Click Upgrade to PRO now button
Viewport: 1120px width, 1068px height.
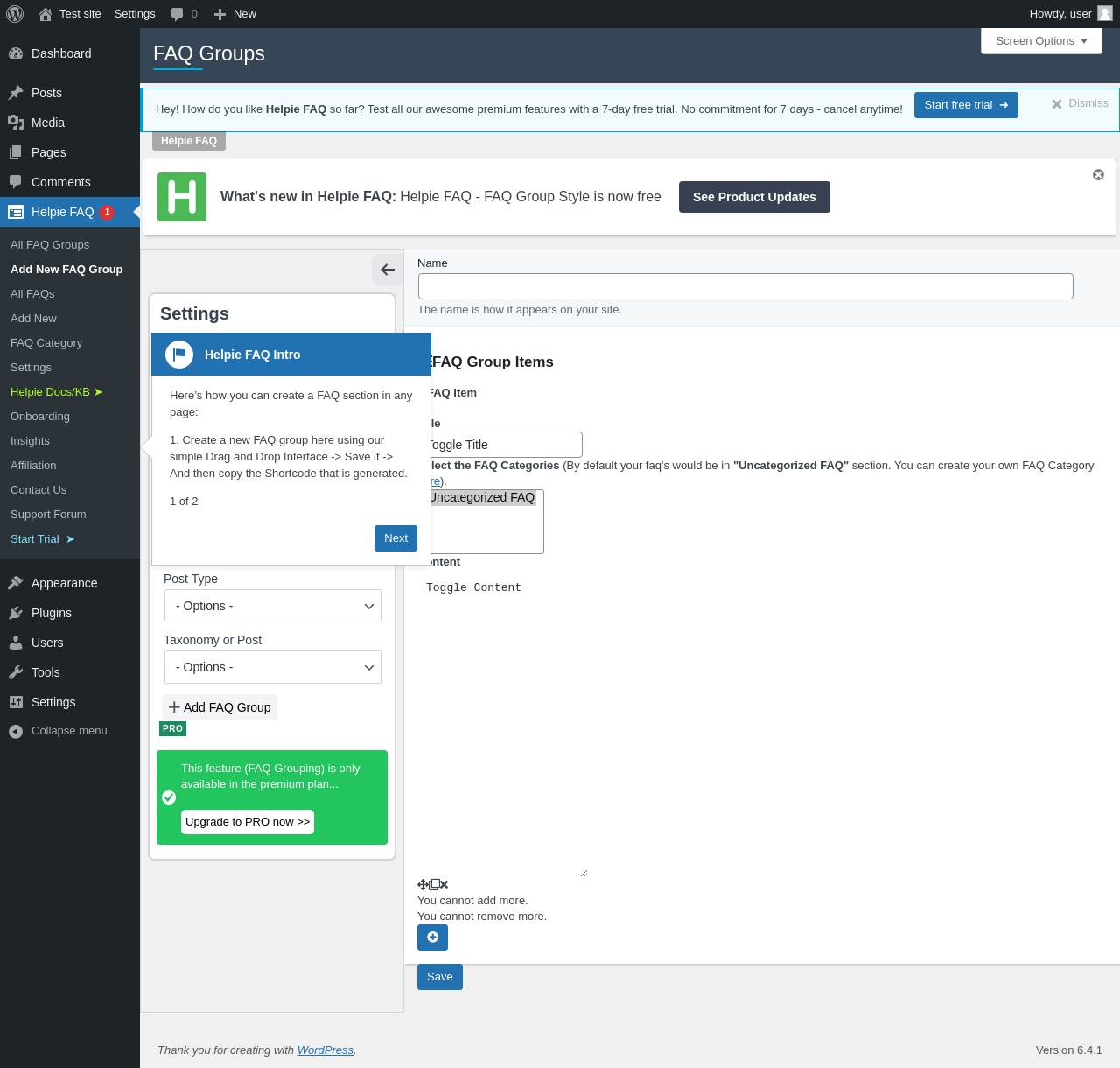tap(248, 822)
